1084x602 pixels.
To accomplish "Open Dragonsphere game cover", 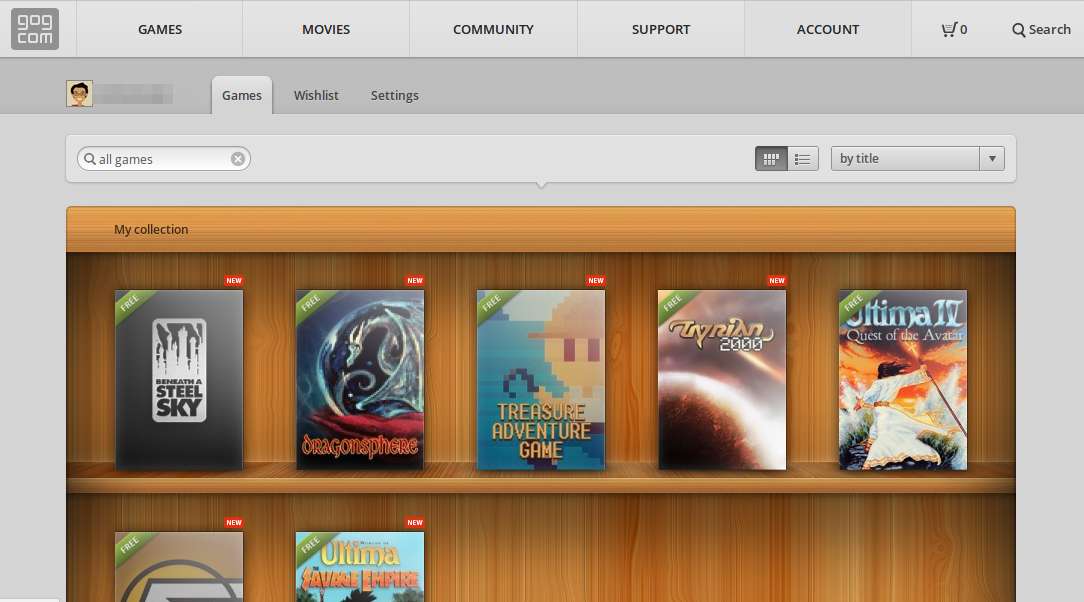I will 360,380.
